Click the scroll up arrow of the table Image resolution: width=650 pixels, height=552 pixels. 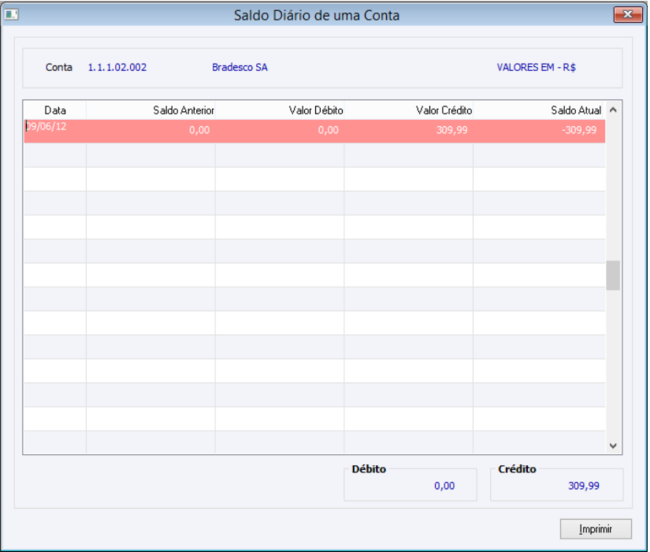613,110
